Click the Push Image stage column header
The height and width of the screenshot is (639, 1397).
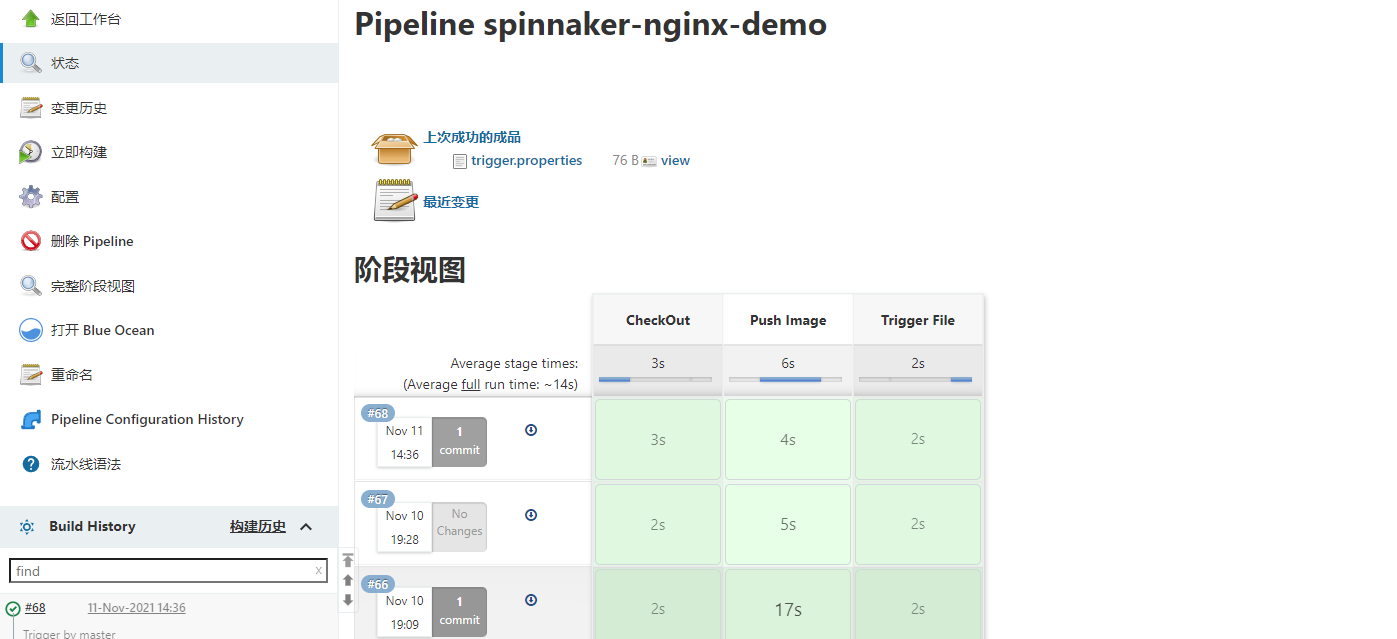(788, 320)
